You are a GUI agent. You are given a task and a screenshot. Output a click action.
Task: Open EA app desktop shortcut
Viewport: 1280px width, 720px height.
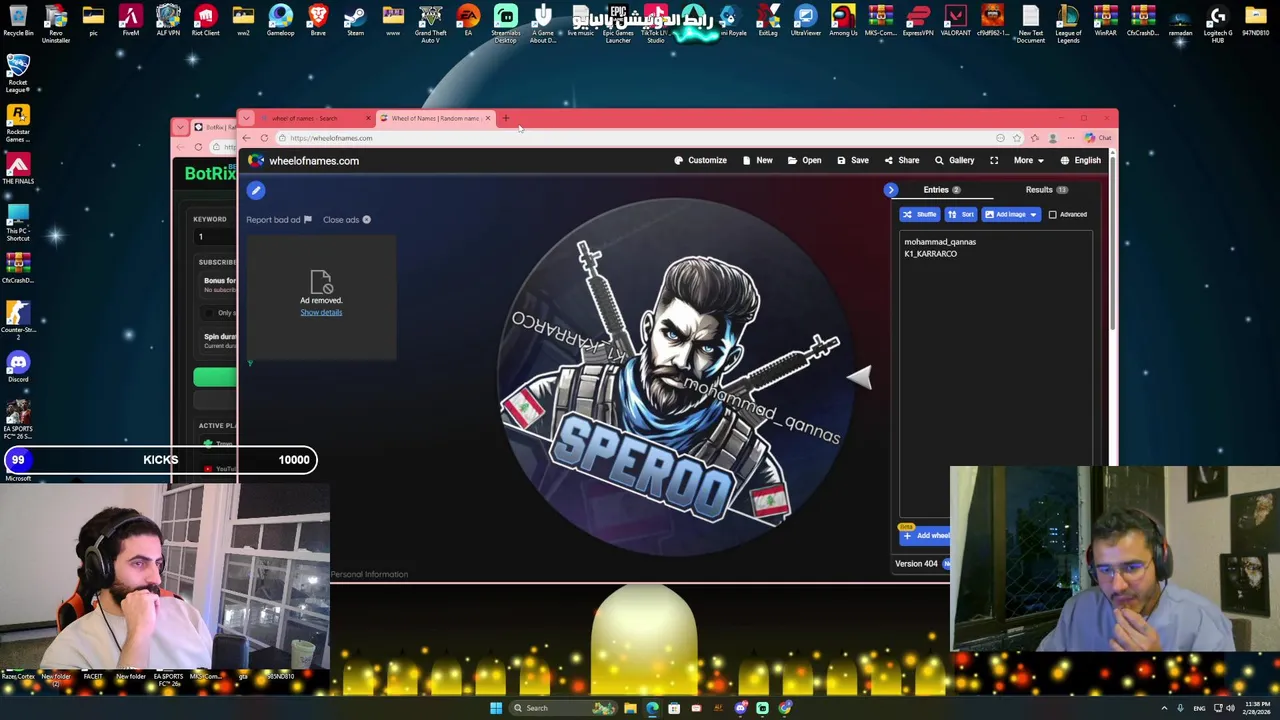click(468, 21)
